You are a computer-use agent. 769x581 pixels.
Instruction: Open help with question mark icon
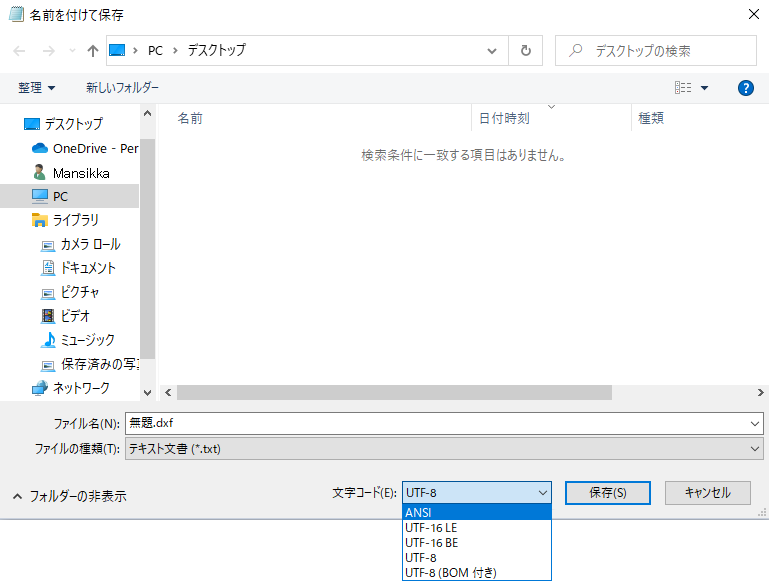point(745,88)
